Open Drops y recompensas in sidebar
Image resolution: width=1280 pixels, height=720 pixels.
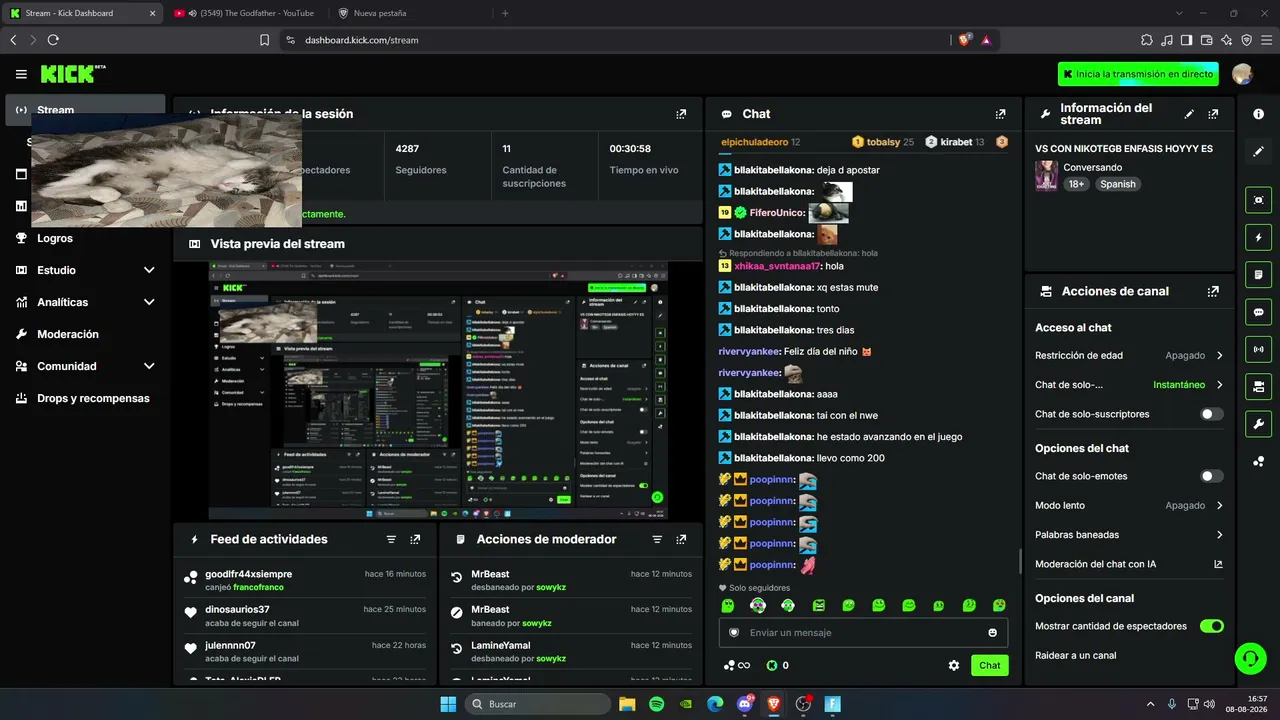click(x=85, y=398)
